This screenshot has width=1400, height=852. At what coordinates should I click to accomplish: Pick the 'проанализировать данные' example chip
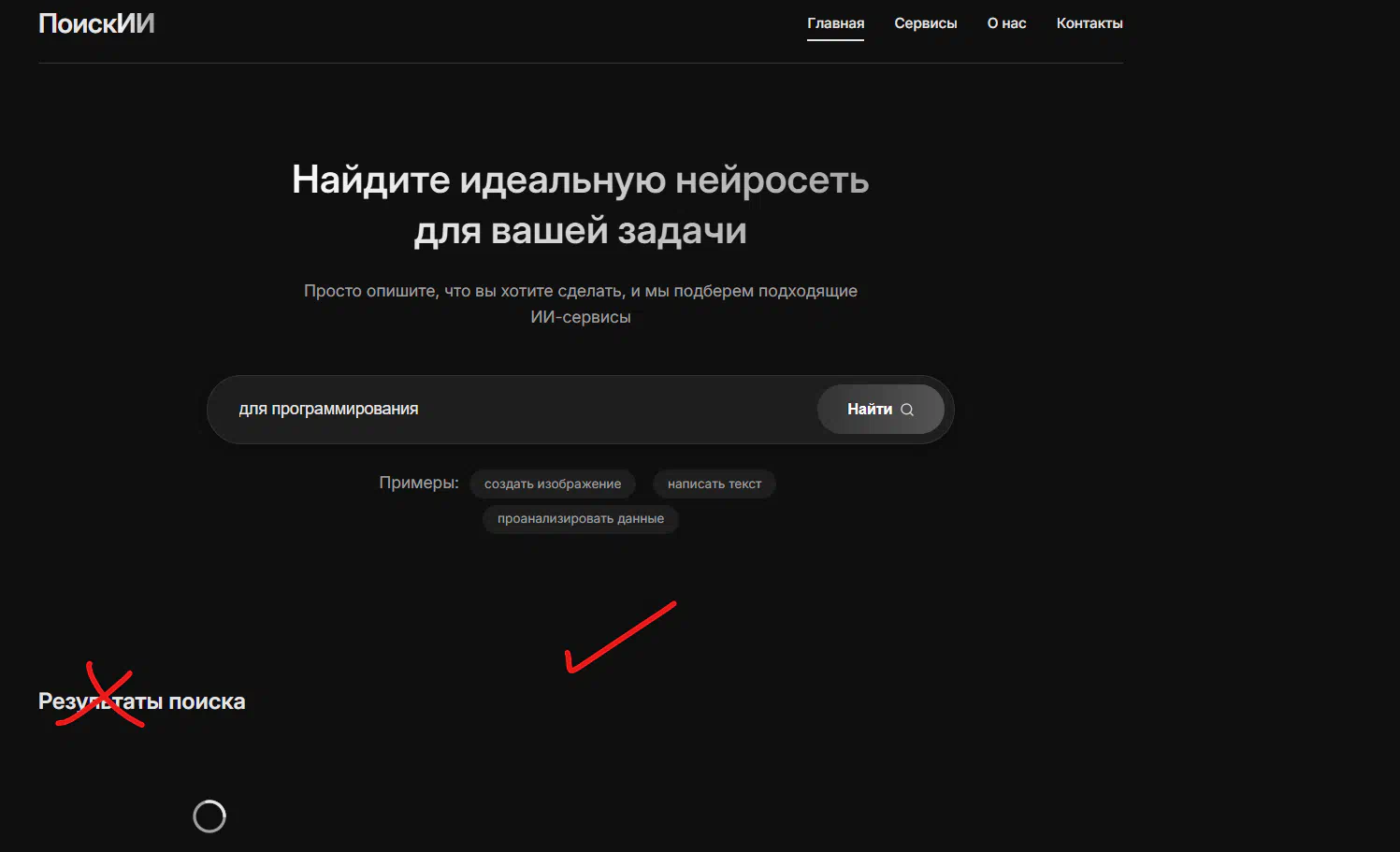click(580, 518)
